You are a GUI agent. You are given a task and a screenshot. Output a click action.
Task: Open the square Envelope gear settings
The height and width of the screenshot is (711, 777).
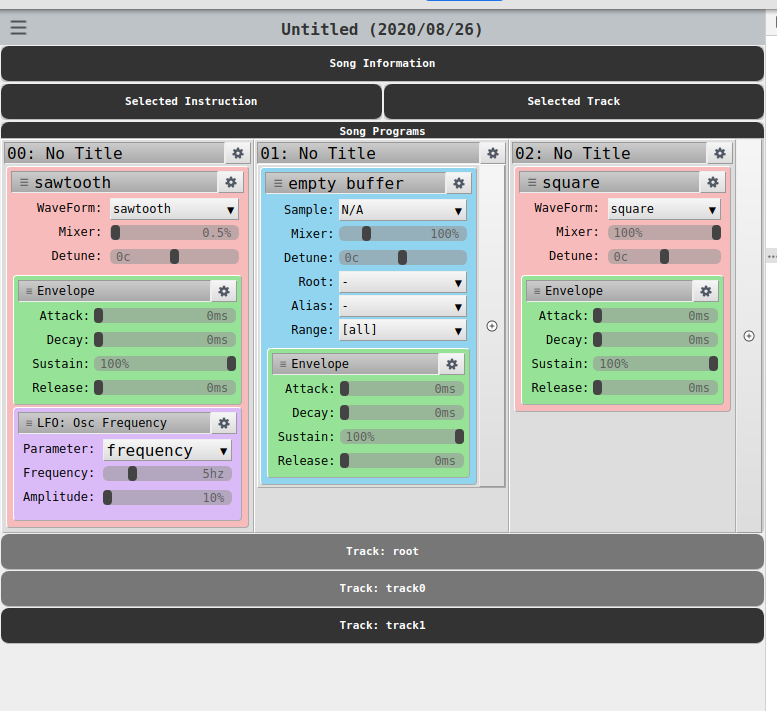[x=706, y=291]
